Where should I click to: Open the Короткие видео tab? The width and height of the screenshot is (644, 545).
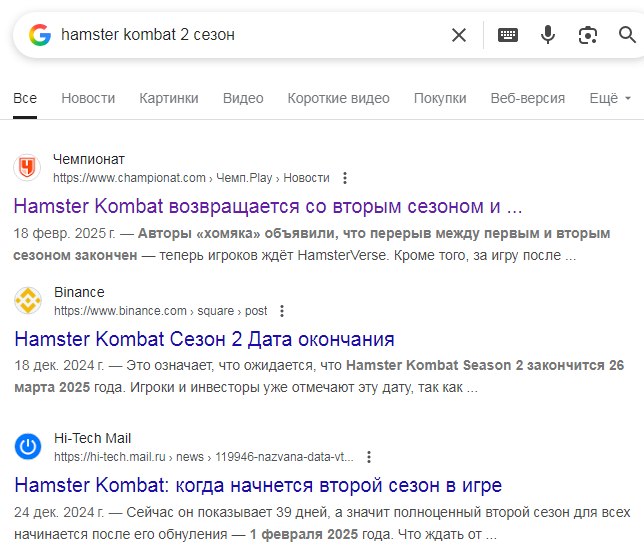[338, 99]
